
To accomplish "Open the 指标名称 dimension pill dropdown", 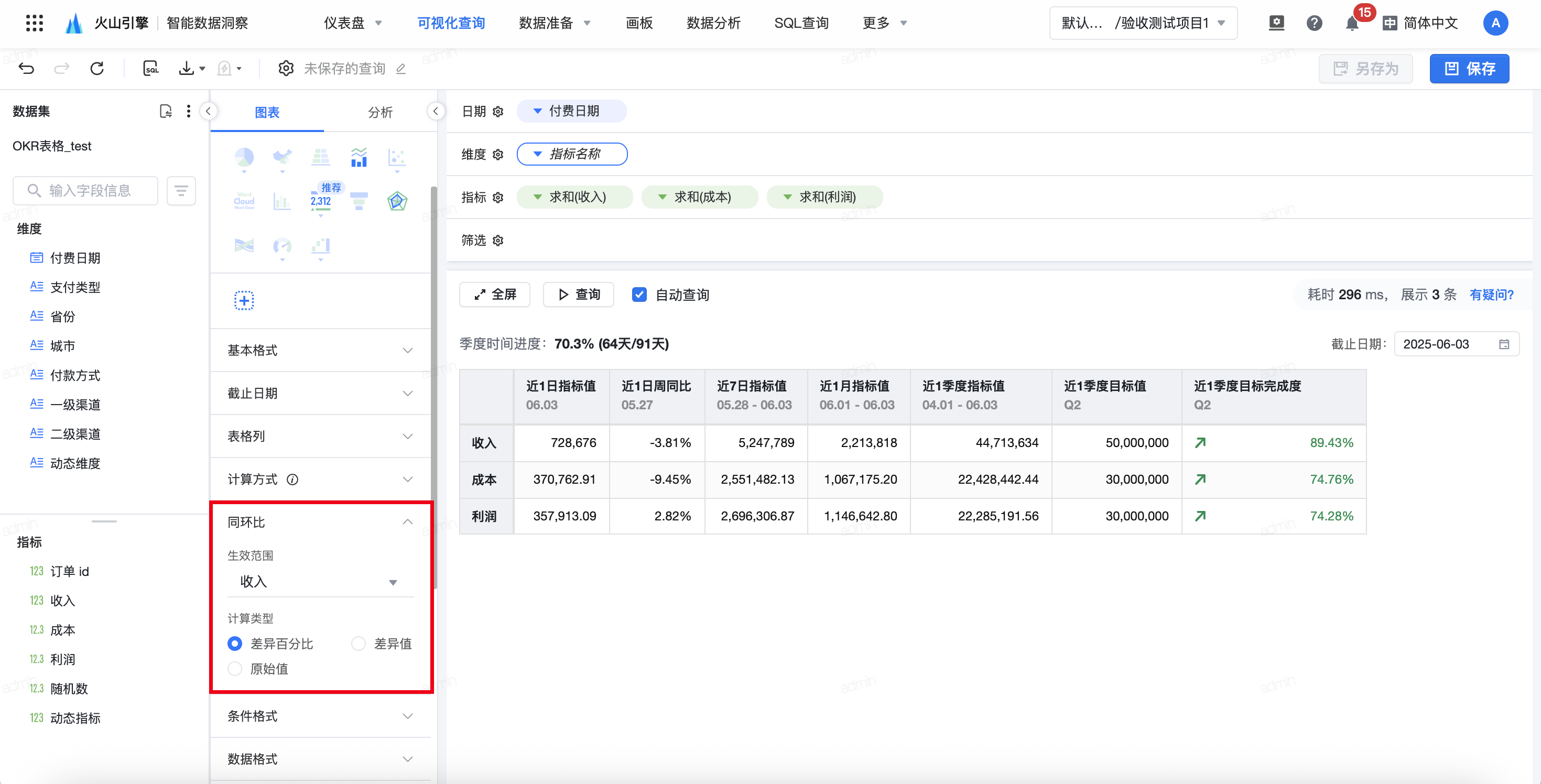I will pyautogui.click(x=572, y=154).
